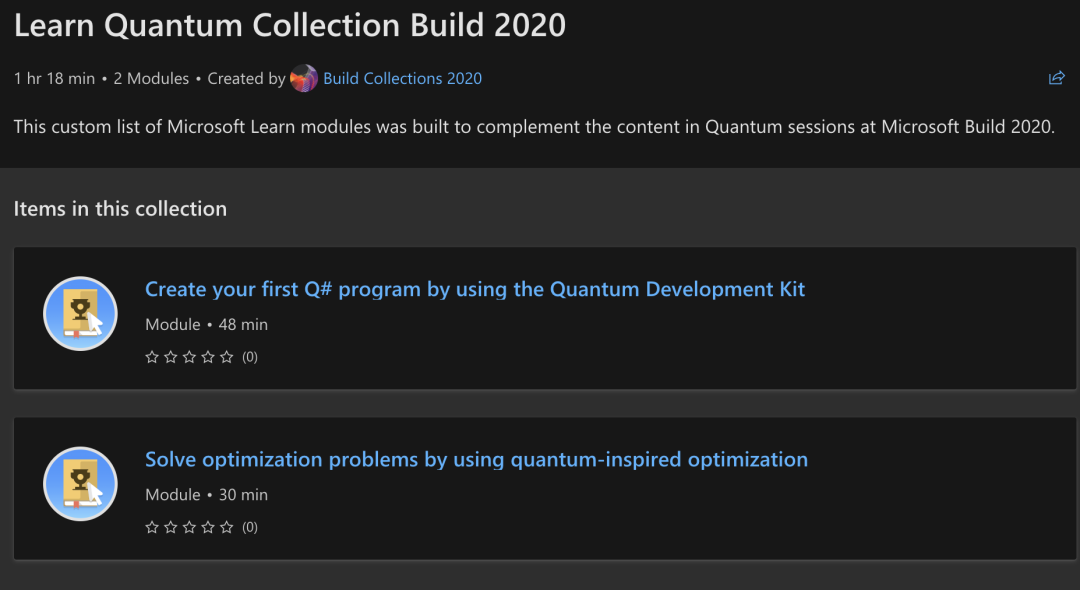Viewport: 1080px width, 590px height.
Task: Give the optimization module four stars
Action: click(x=208, y=527)
